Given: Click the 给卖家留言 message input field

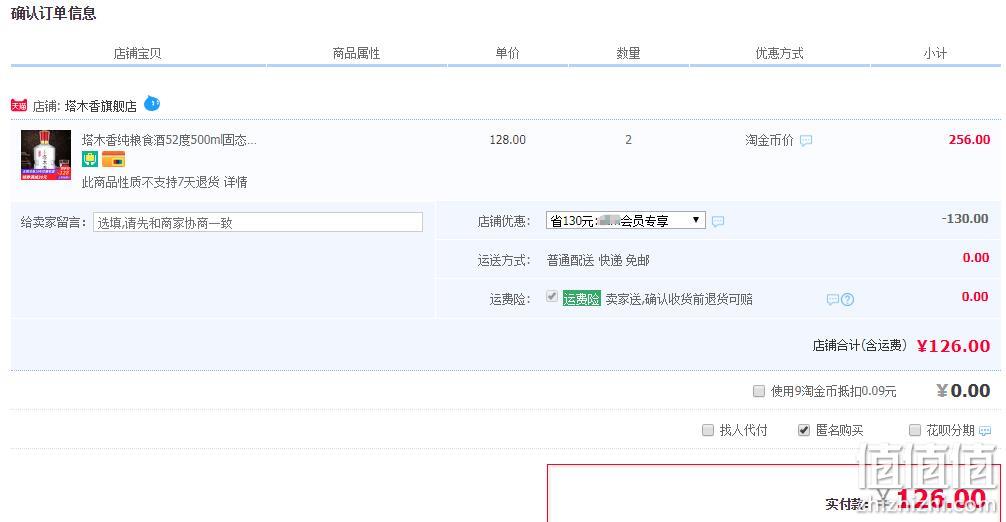Looking at the screenshot, I should (x=258, y=223).
